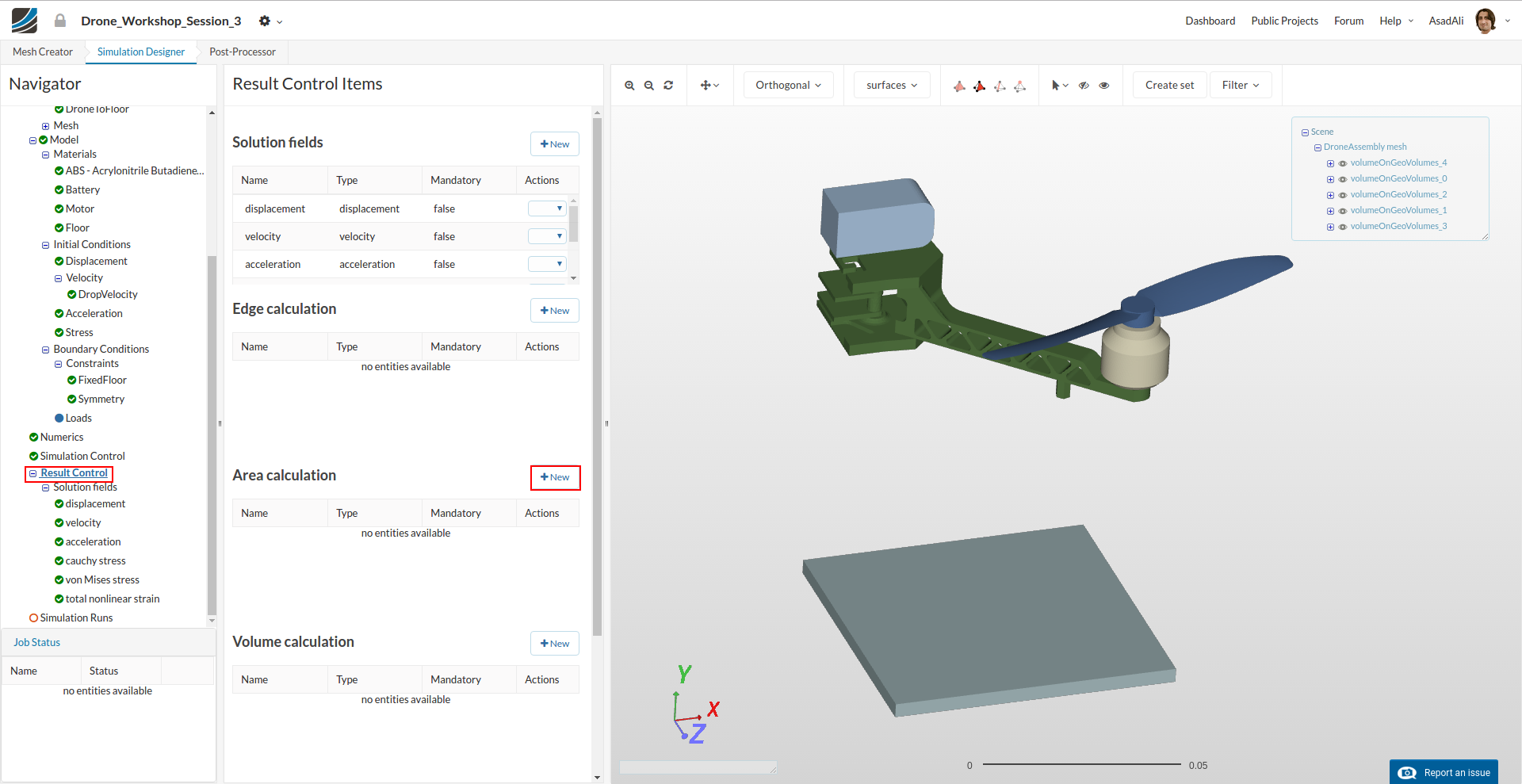This screenshot has width=1522, height=784.
Task: Switch to the Post-Processor tab
Action: pyautogui.click(x=243, y=52)
